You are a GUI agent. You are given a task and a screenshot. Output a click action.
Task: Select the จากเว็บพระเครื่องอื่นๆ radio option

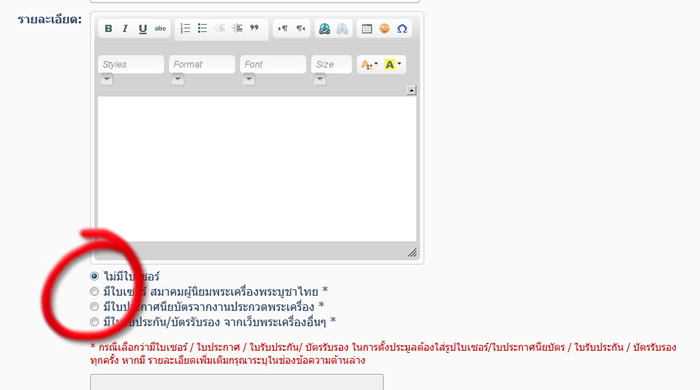(94, 322)
